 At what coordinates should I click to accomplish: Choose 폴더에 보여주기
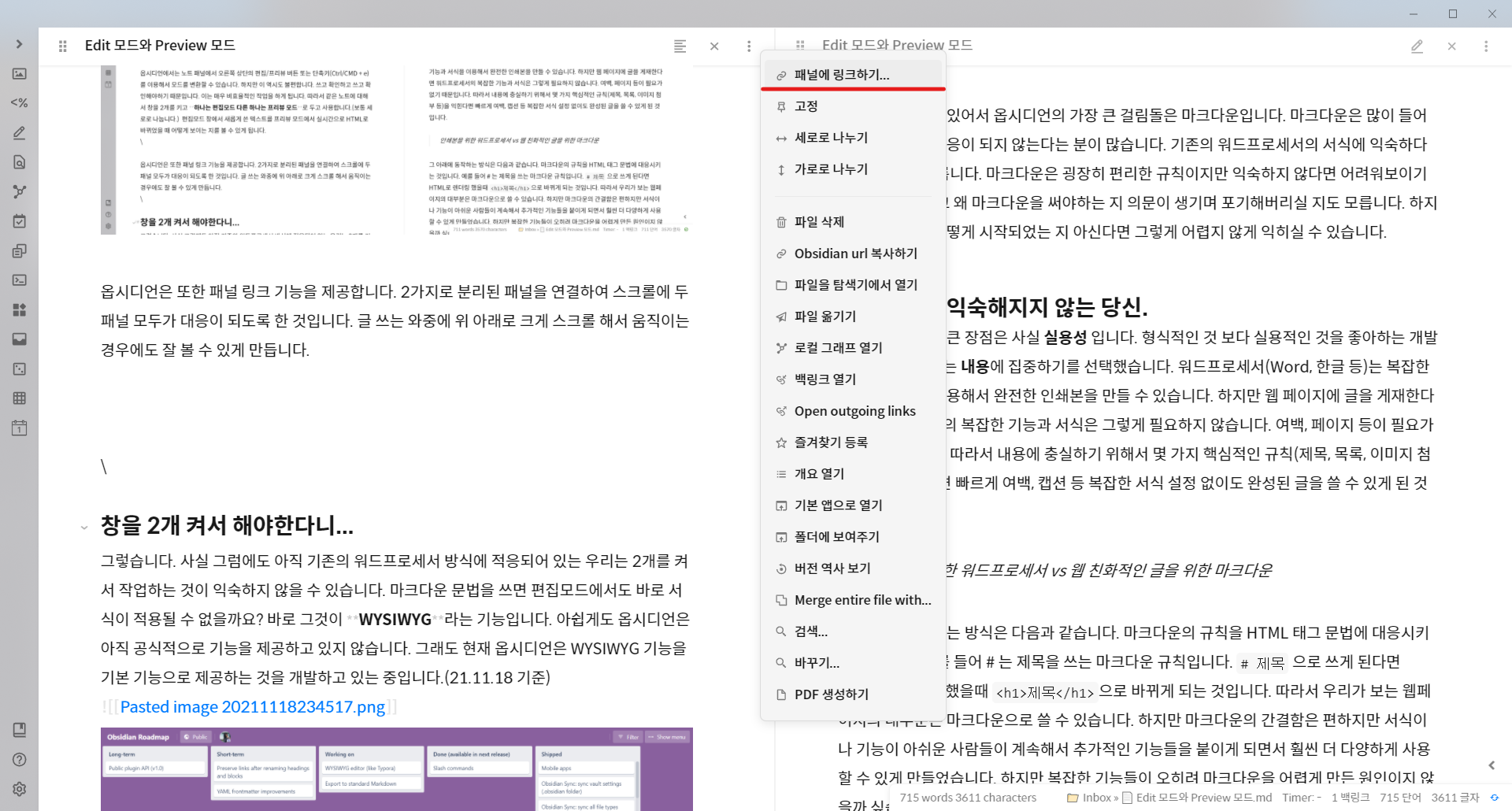[x=853, y=537]
